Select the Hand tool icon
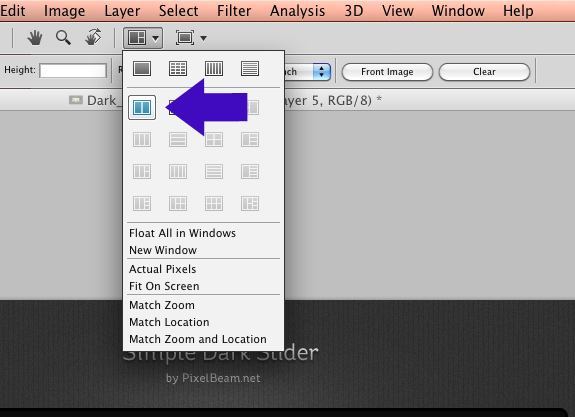The width and height of the screenshot is (575, 417). tap(35, 38)
